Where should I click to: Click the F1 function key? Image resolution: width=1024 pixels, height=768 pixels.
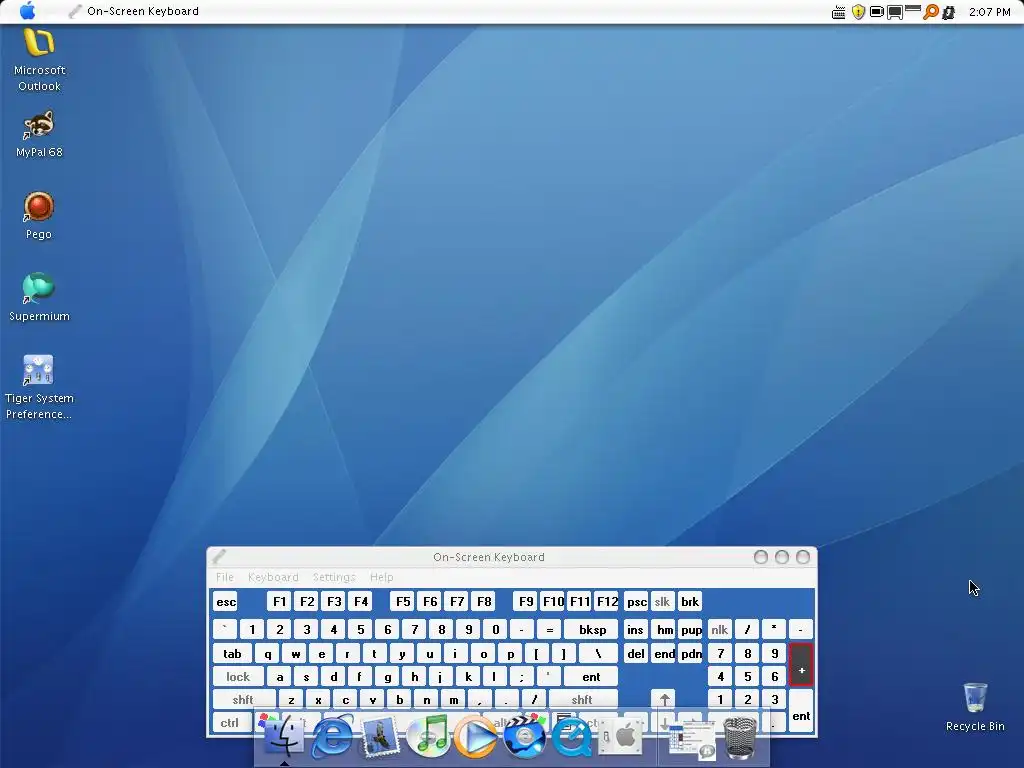tap(279, 601)
